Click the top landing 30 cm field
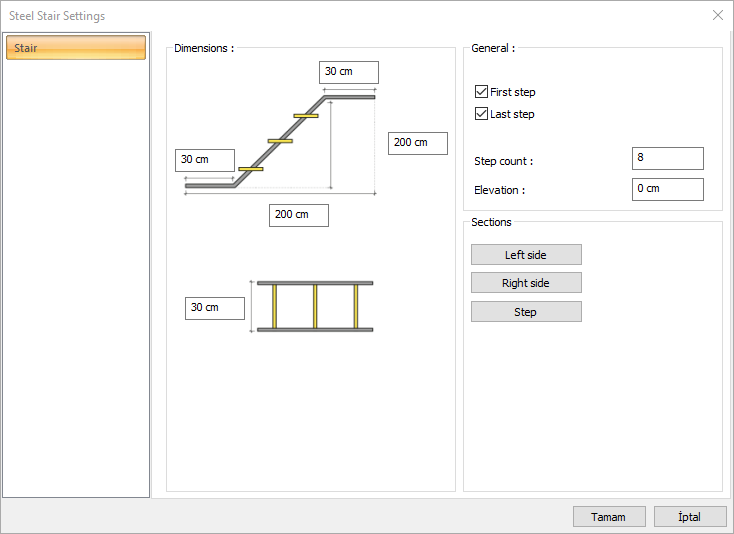Viewport: 734px width, 534px height. tap(349, 72)
